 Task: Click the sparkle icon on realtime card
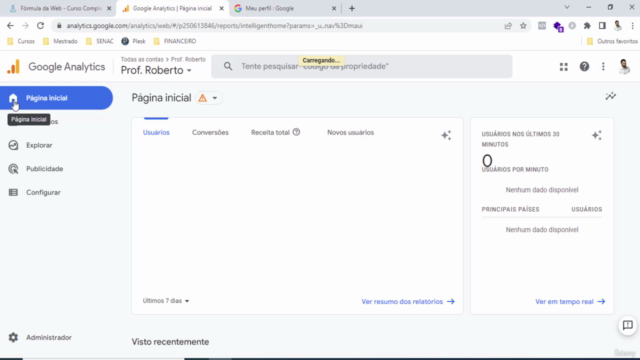tap(597, 135)
